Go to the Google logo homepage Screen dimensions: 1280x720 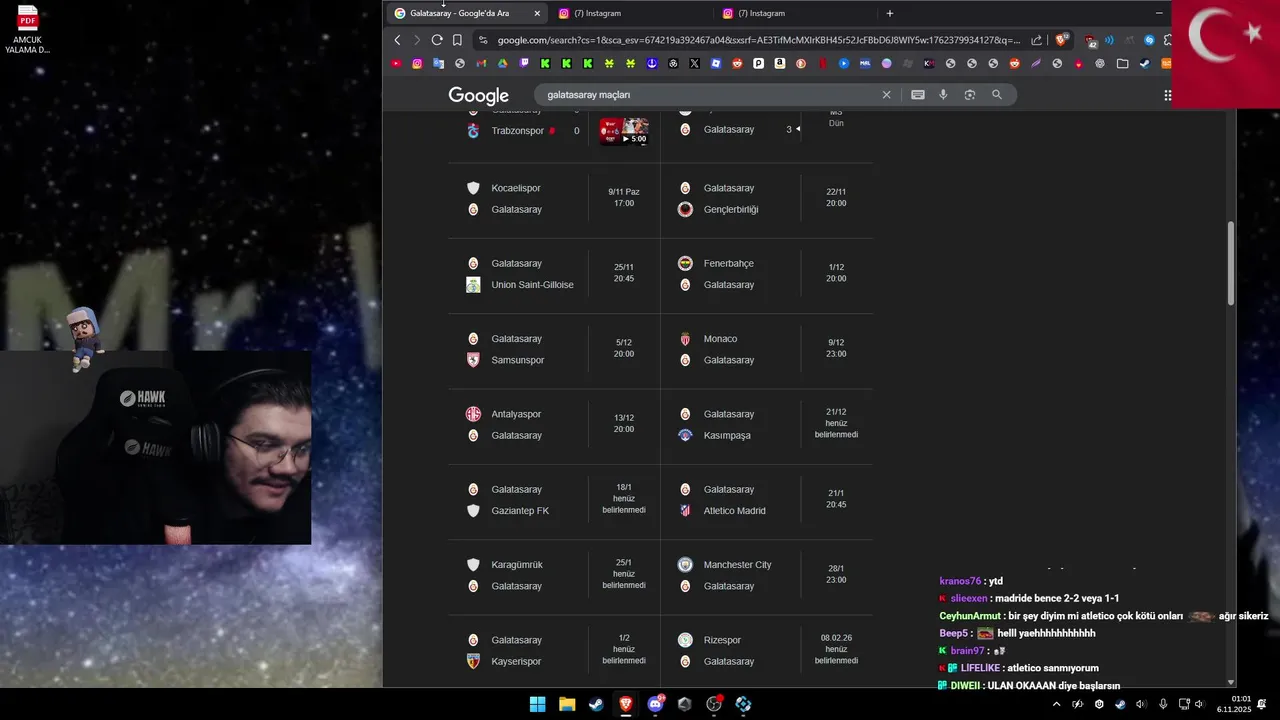tap(479, 95)
